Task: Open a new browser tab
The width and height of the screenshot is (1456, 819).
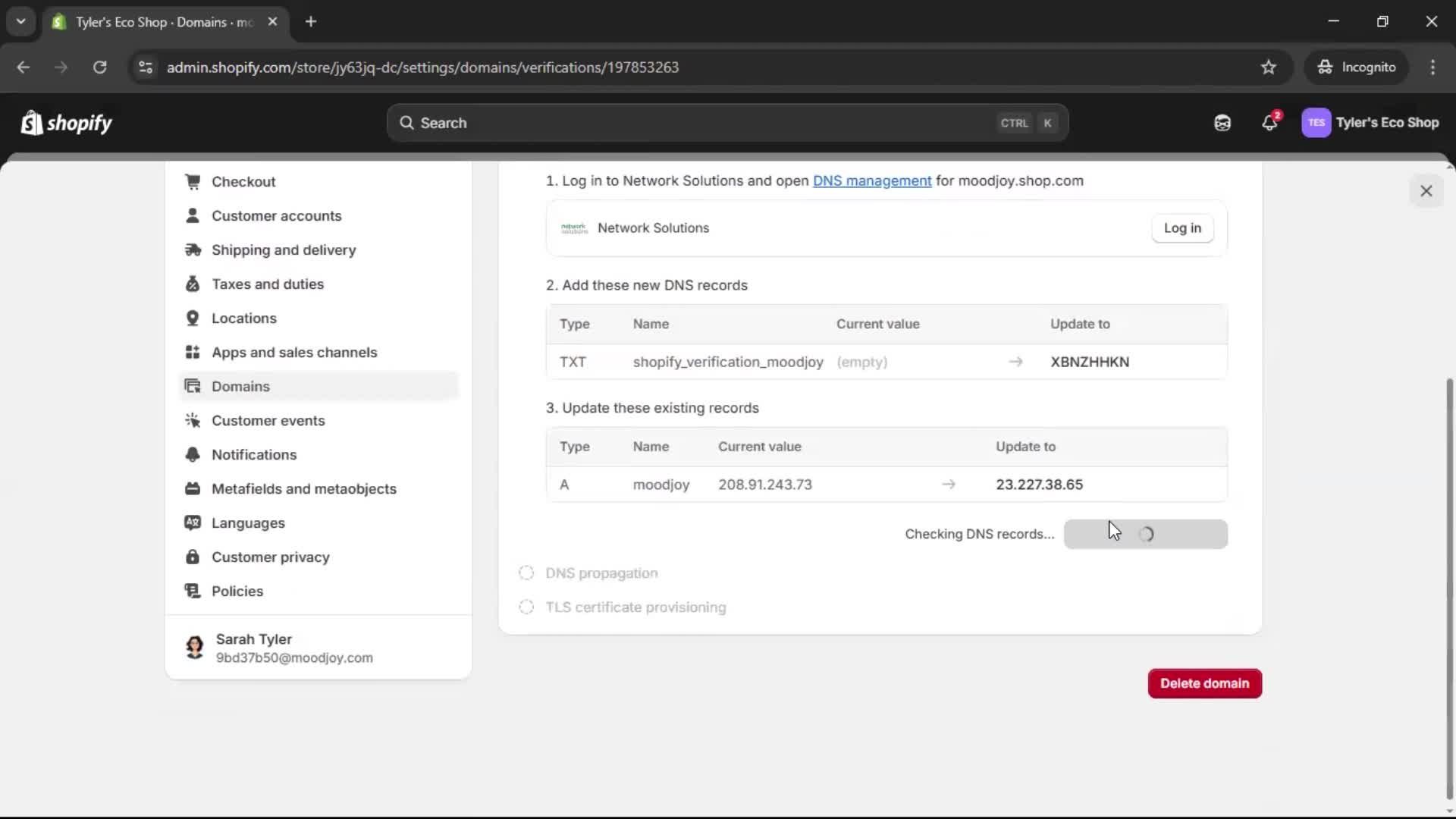Action: [311, 21]
